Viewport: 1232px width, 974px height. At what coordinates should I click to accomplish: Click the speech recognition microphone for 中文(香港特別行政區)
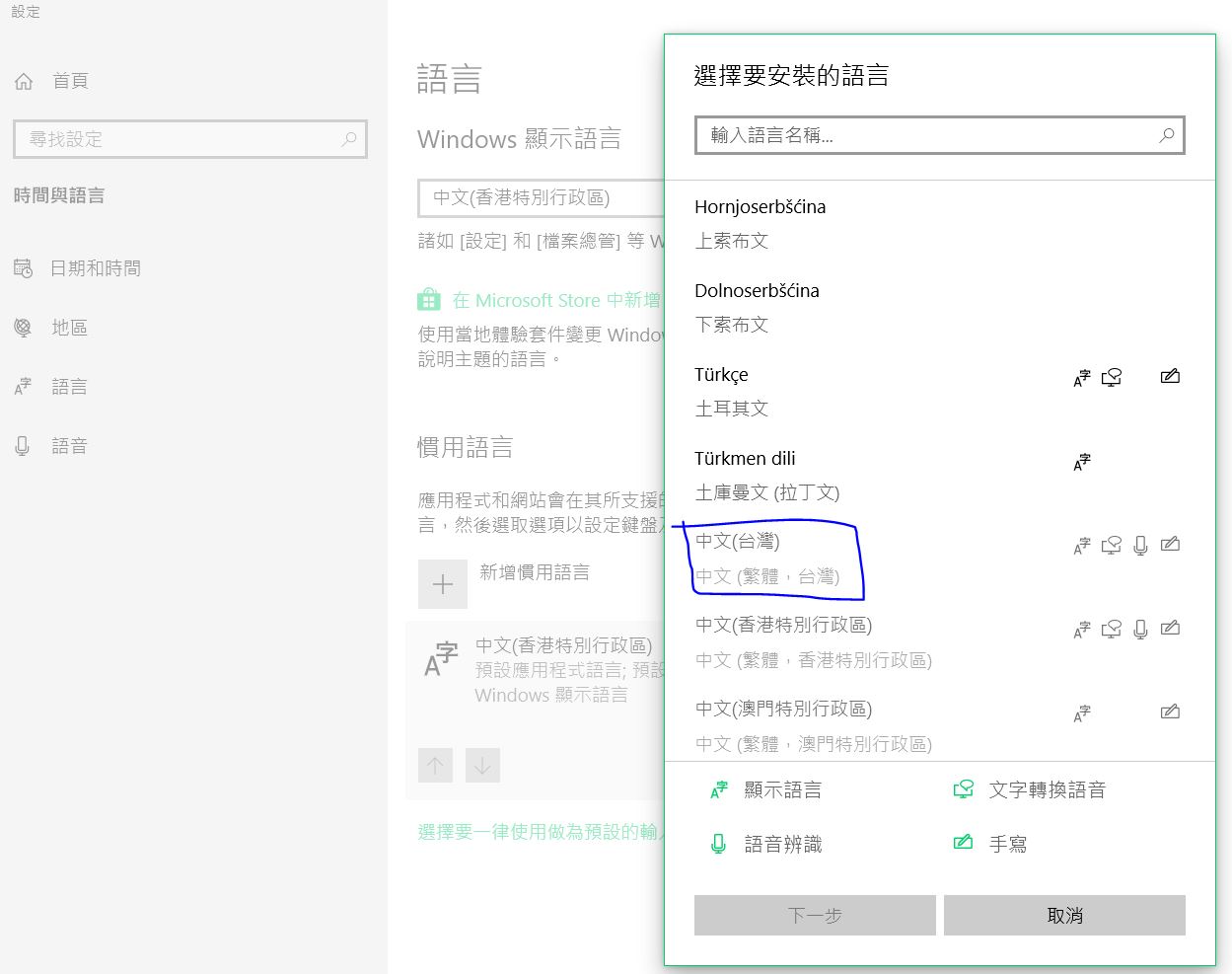pos(1140,628)
